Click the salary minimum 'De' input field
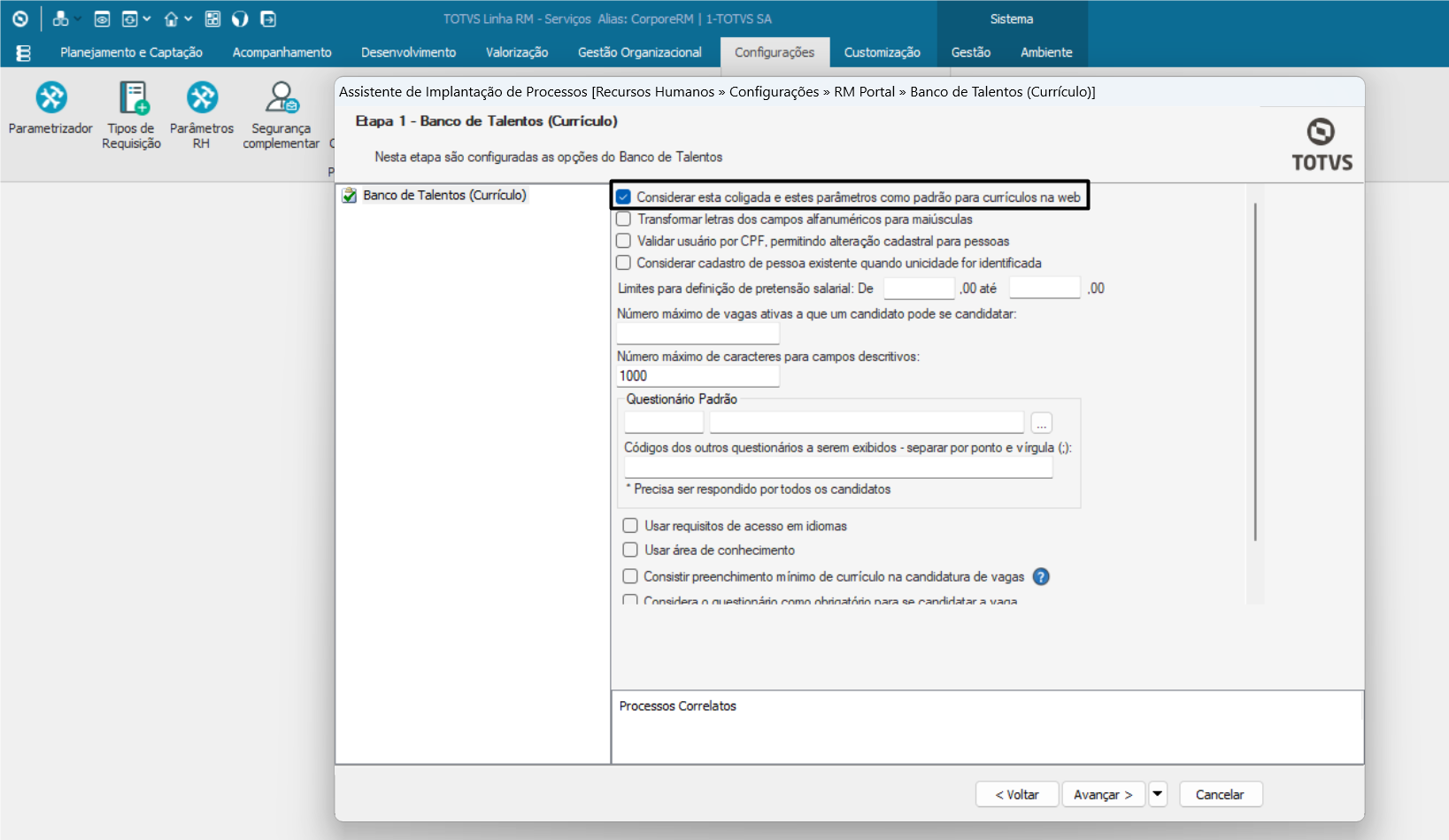Screen dimensions: 1449x840 click(919, 288)
